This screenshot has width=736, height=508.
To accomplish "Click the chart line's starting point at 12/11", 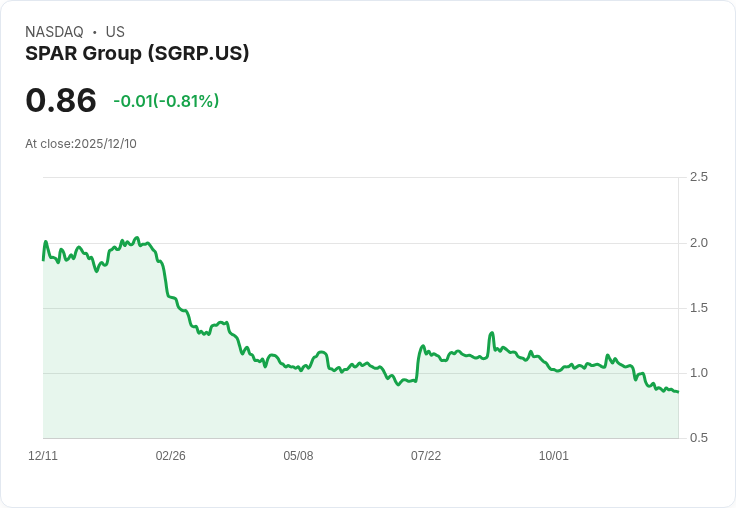I will tap(43, 260).
